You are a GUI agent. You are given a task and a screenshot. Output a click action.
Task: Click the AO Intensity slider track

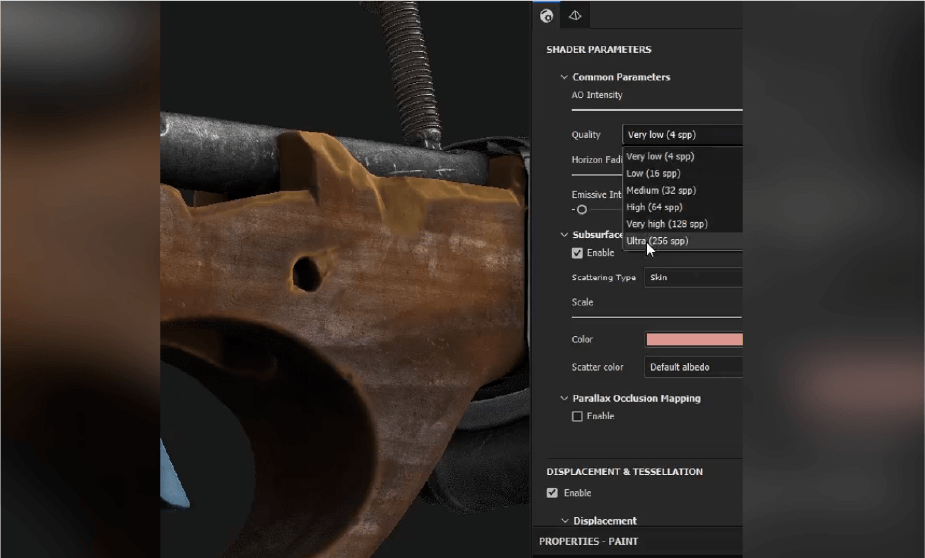click(x=656, y=110)
